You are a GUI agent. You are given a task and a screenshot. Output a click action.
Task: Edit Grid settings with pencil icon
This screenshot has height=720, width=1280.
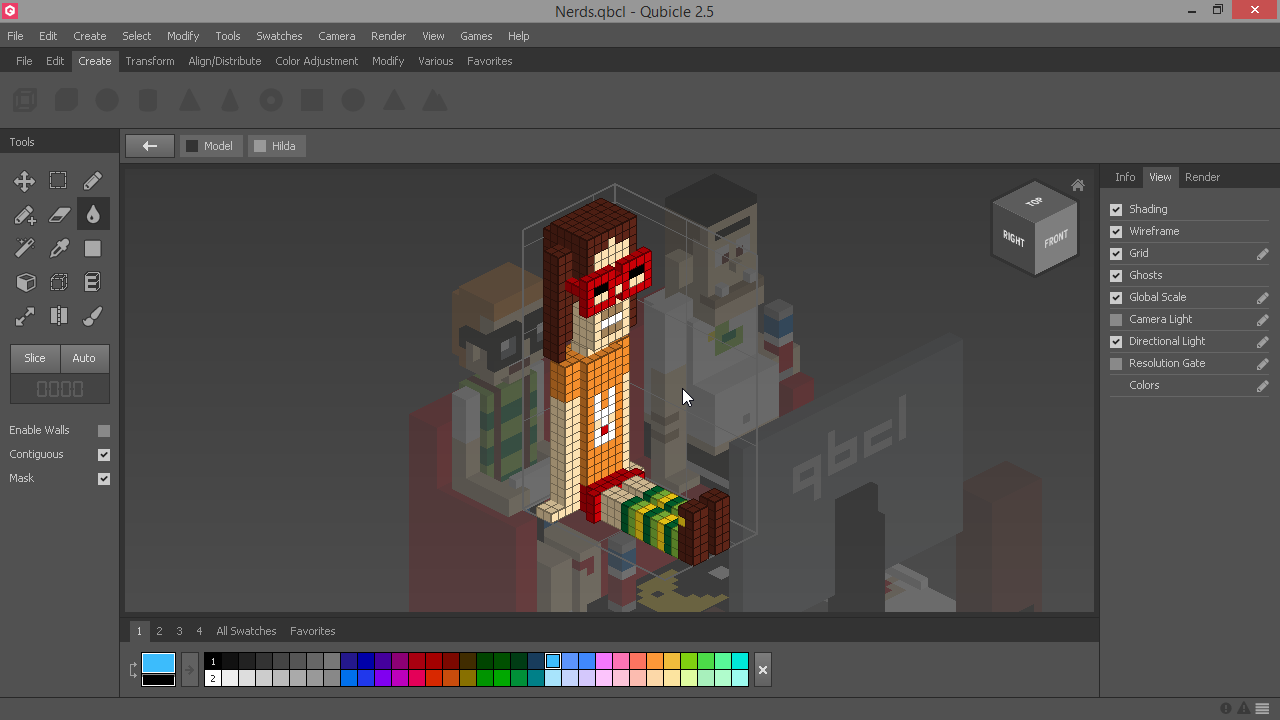pos(1262,254)
